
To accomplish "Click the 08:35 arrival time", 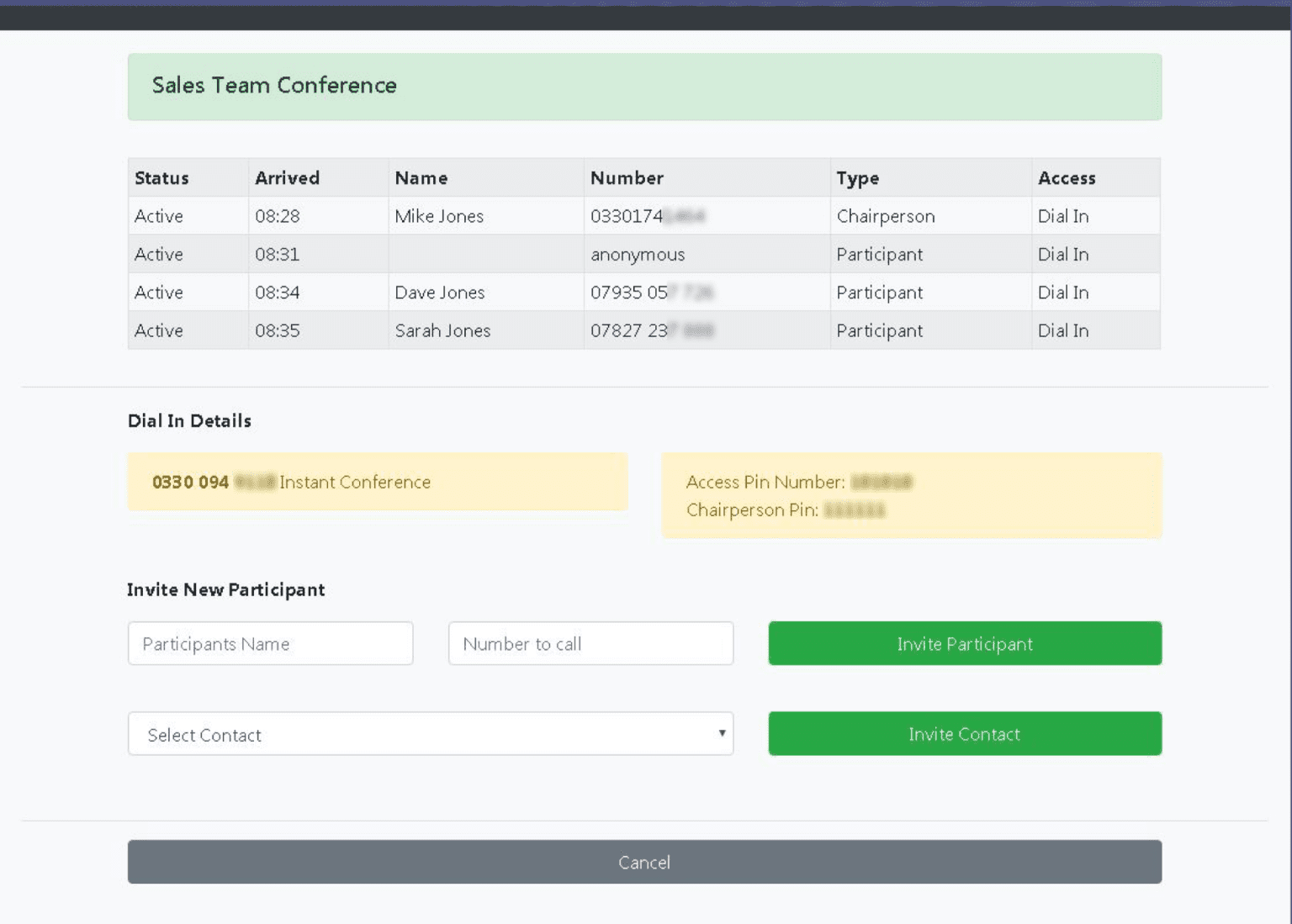I will 278,330.
